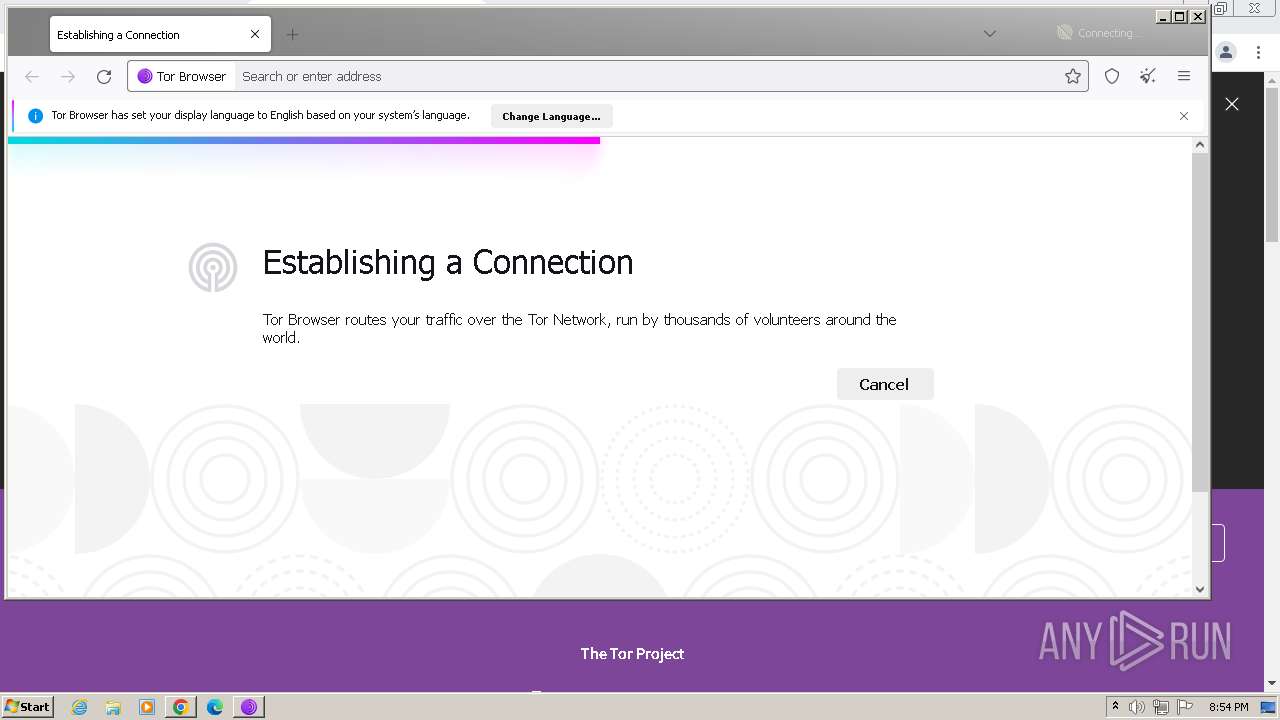
Task: Close the background Chrome side panel X
Action: tap(1232, 104)
